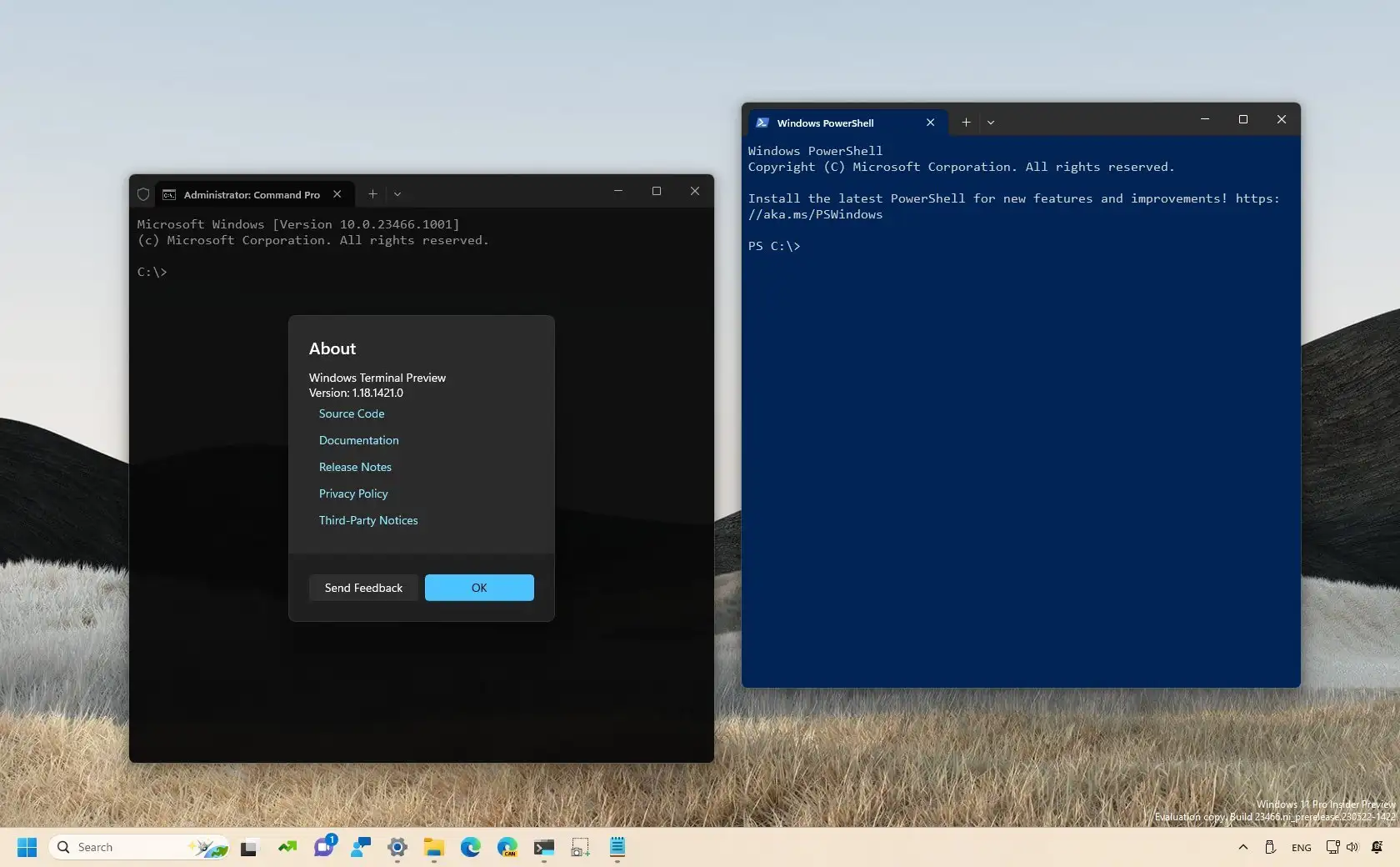Expand the hidden icons chevron in system tray

(x=1242, y=847)
